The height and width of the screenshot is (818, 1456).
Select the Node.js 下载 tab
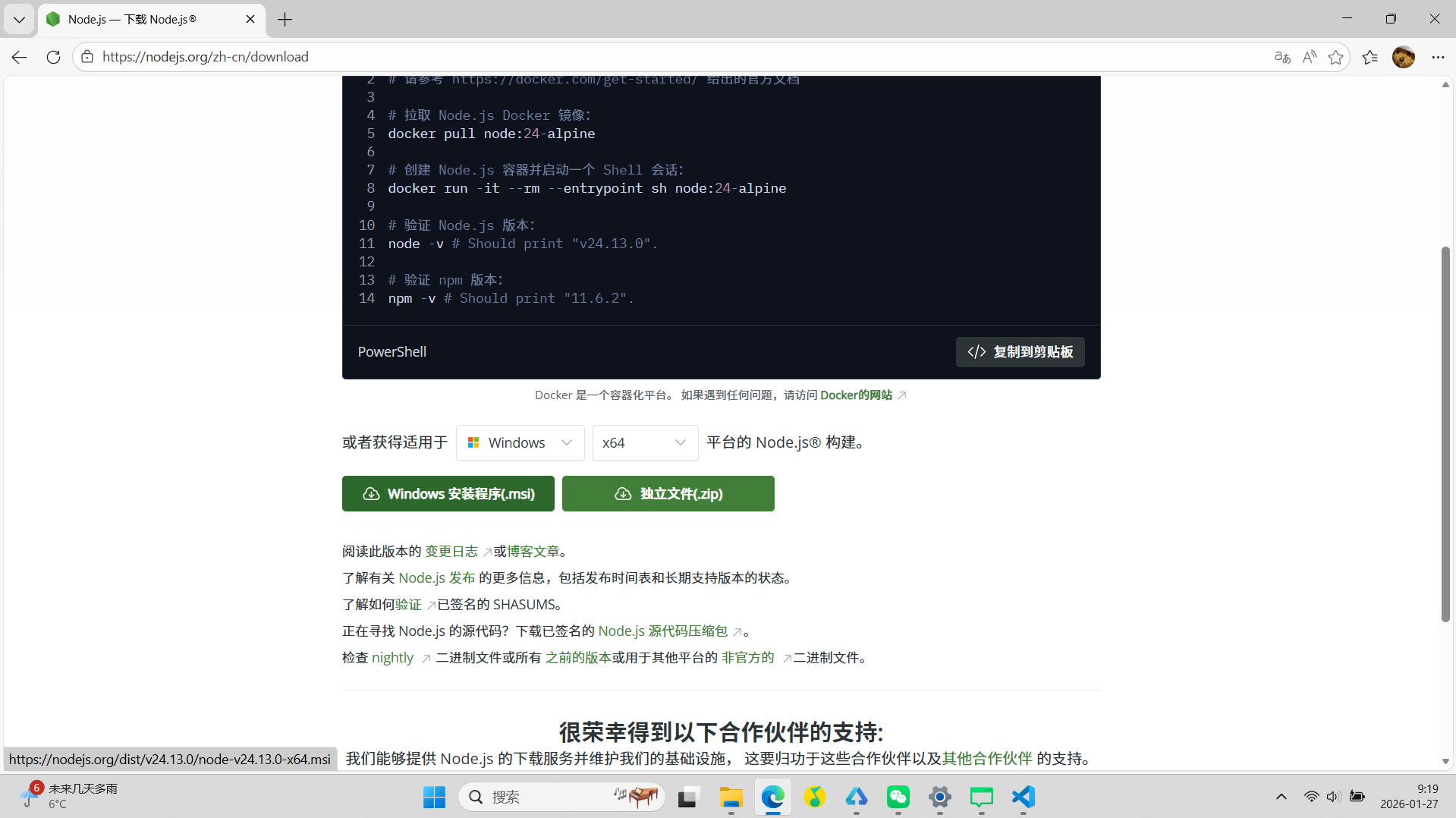(x=152, y=20)
